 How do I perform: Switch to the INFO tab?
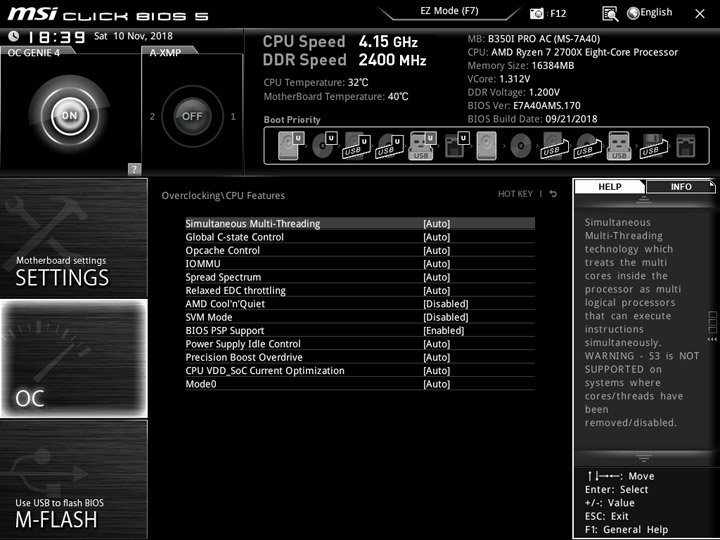(x=681, y=186)
